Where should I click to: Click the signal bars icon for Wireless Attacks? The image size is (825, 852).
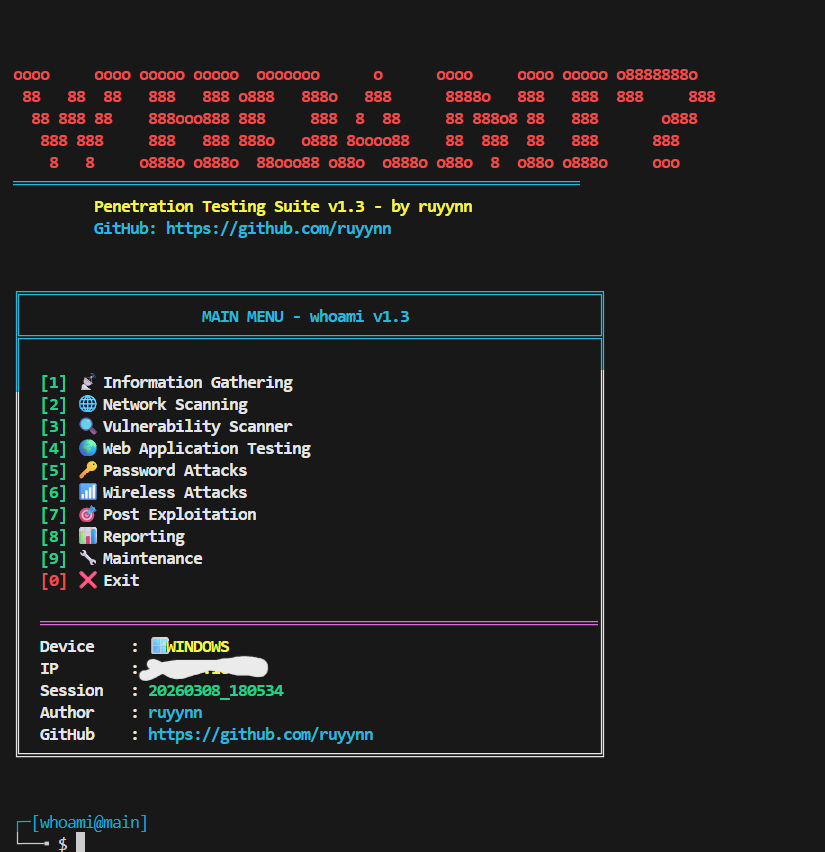[88, 492]
